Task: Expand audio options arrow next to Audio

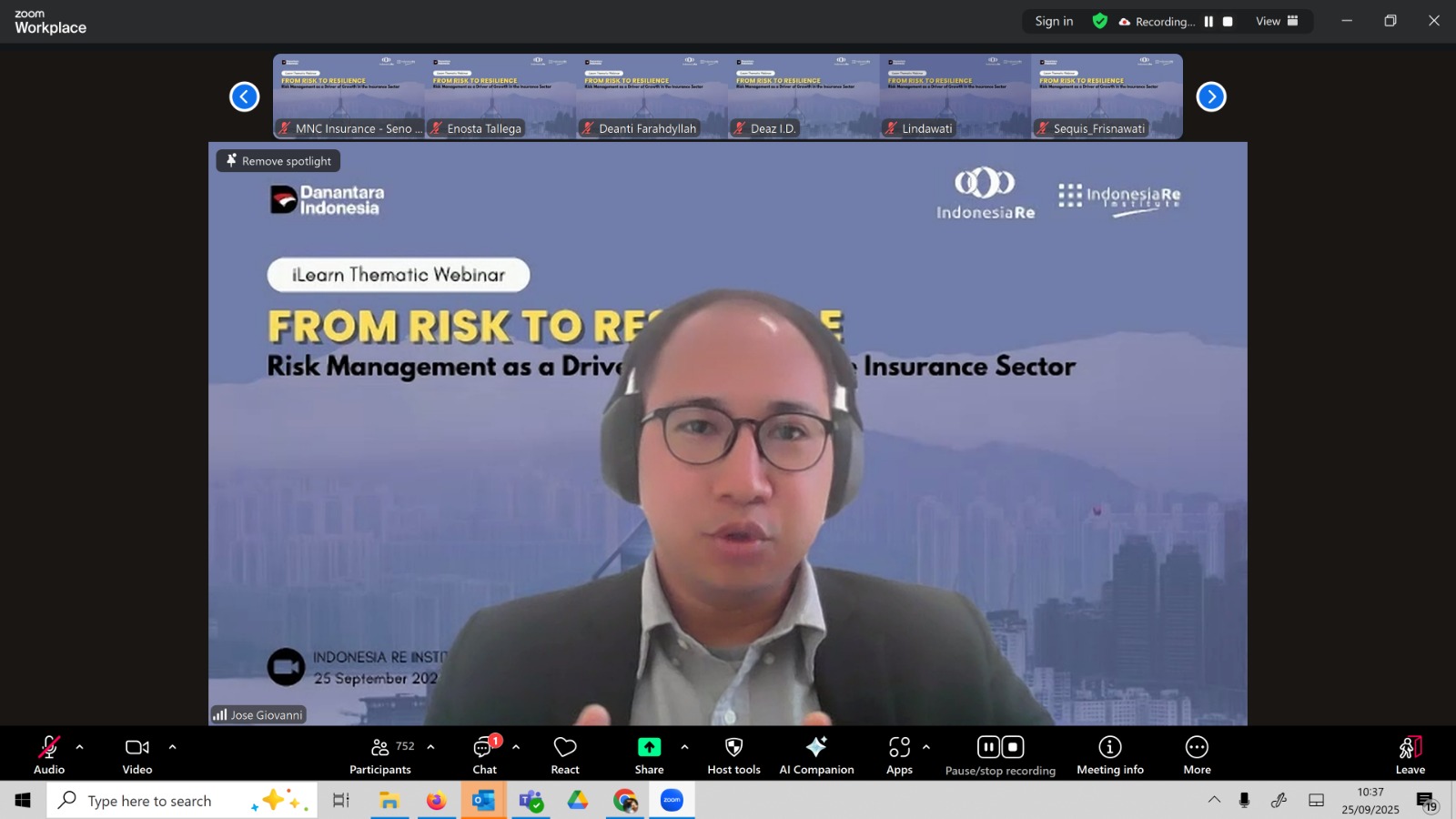Action: pyautogui.click(x=80, y=747)
